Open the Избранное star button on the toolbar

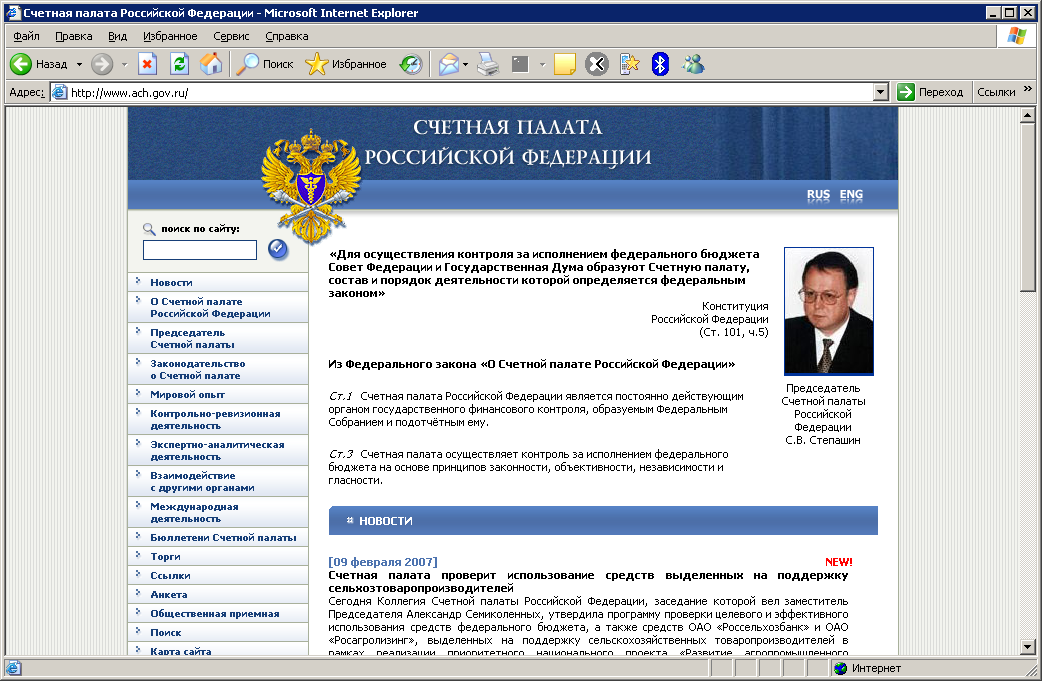coord(346,64)
